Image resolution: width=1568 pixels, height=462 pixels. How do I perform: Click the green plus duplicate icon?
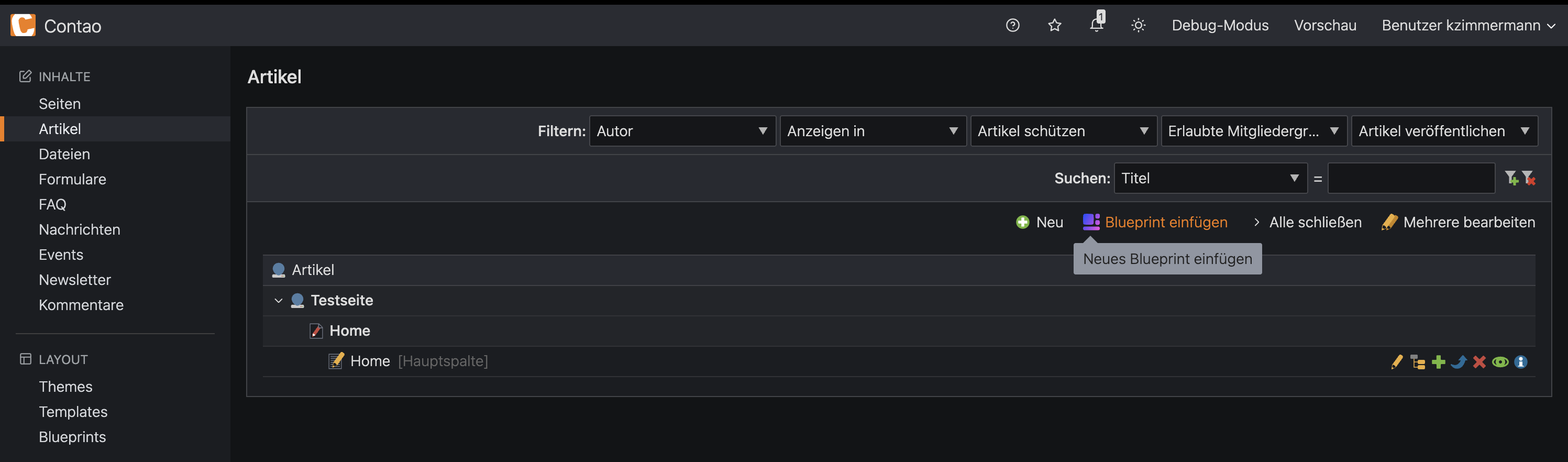coord(1438,362)
